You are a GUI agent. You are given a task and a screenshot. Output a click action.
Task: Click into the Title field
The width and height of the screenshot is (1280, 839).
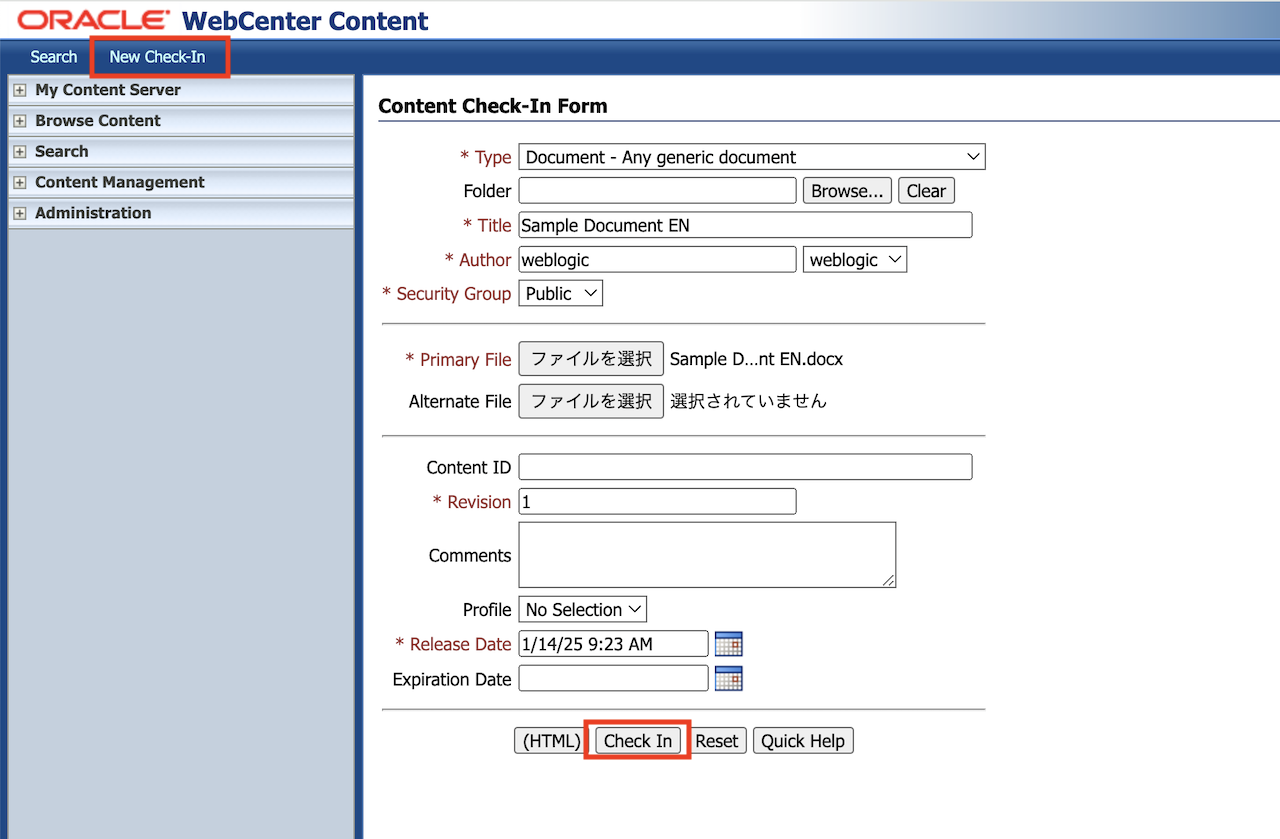click(745, 225)
